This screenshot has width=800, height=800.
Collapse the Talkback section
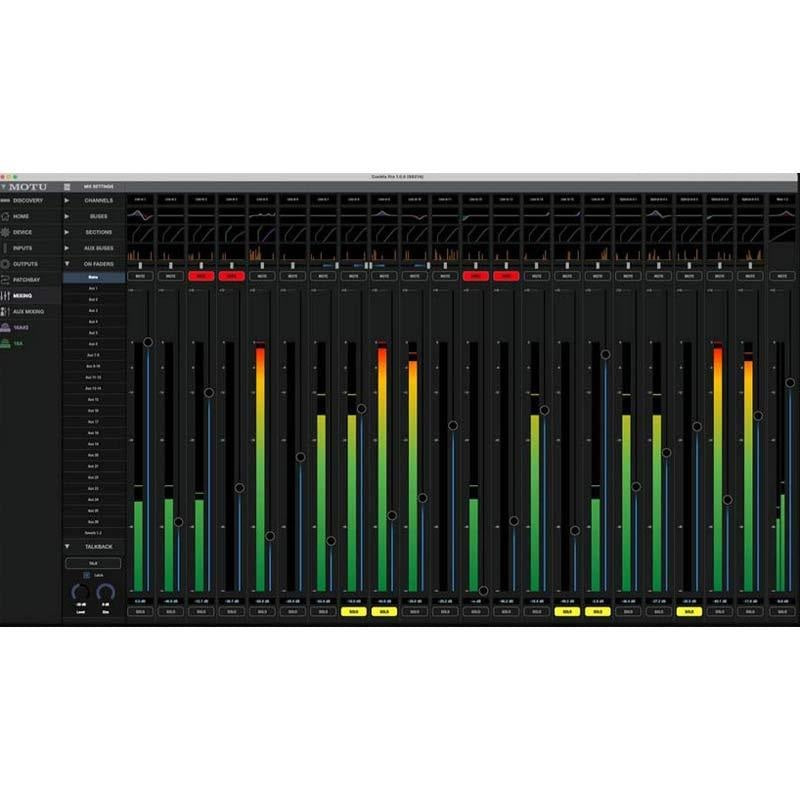(67, 547)
